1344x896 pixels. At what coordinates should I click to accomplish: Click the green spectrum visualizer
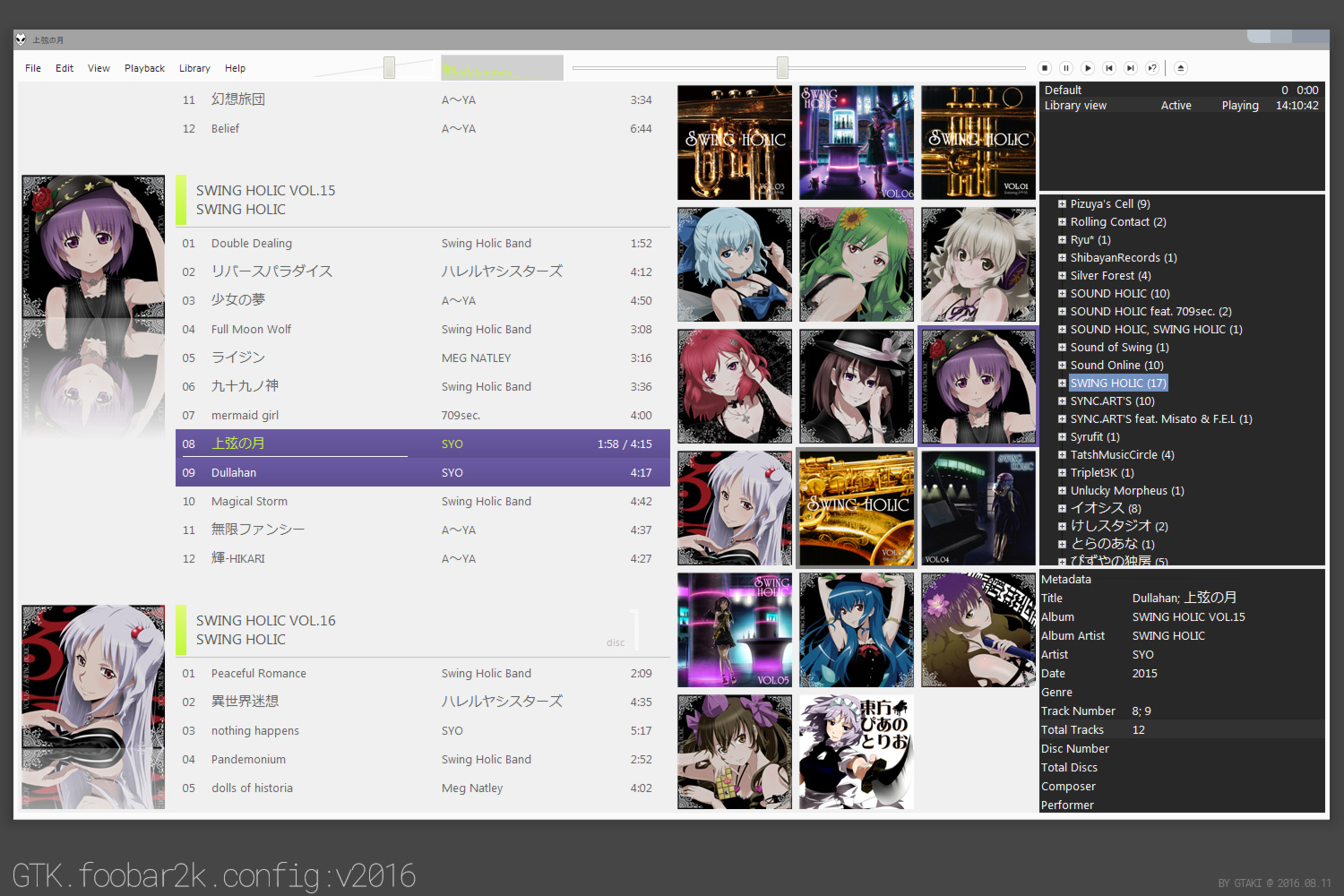pos(502,68)
